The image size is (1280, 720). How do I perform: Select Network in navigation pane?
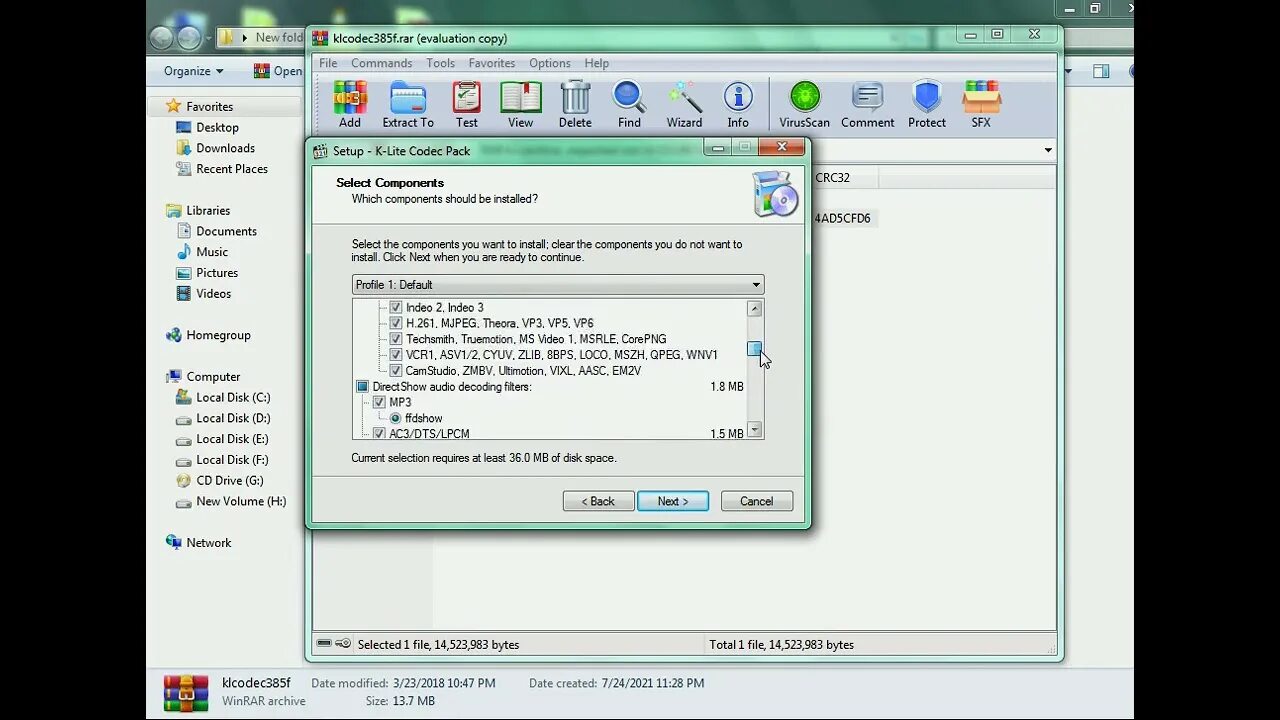[208, 543]
